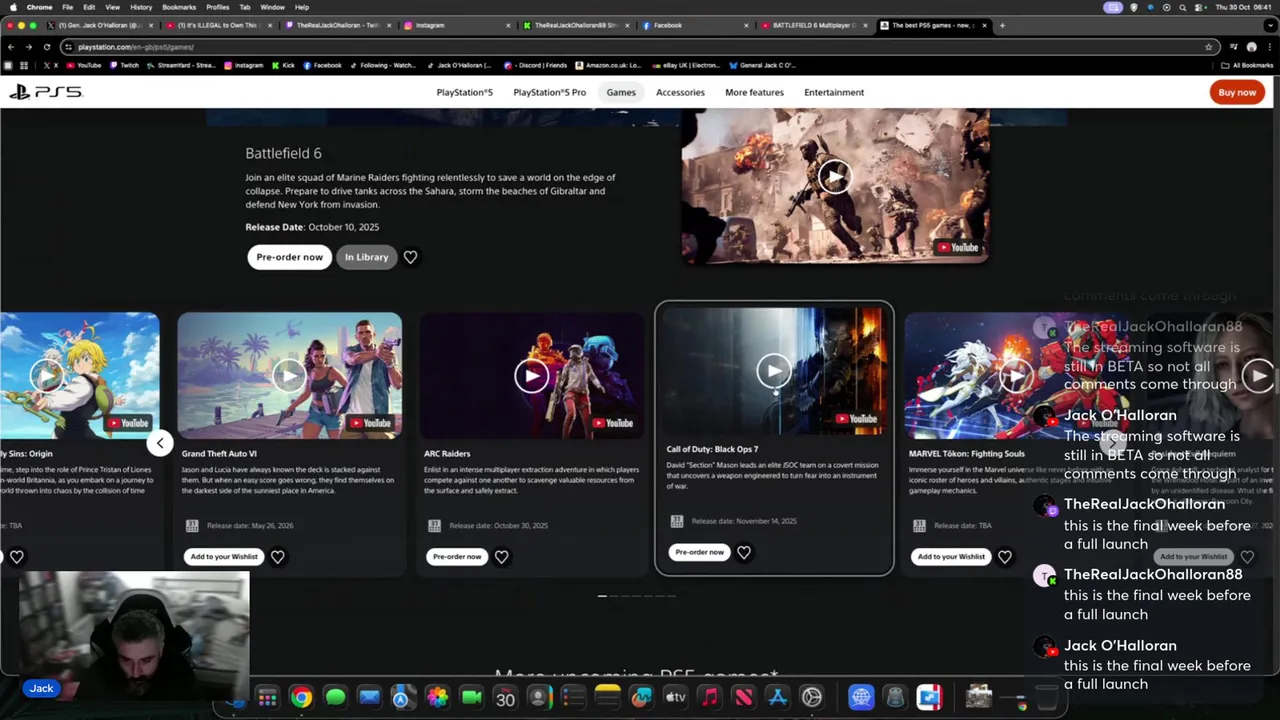The image size is (1280, 720).
Task: Click the Battlefield 6 In Library button
Action: tap(366, 257)
